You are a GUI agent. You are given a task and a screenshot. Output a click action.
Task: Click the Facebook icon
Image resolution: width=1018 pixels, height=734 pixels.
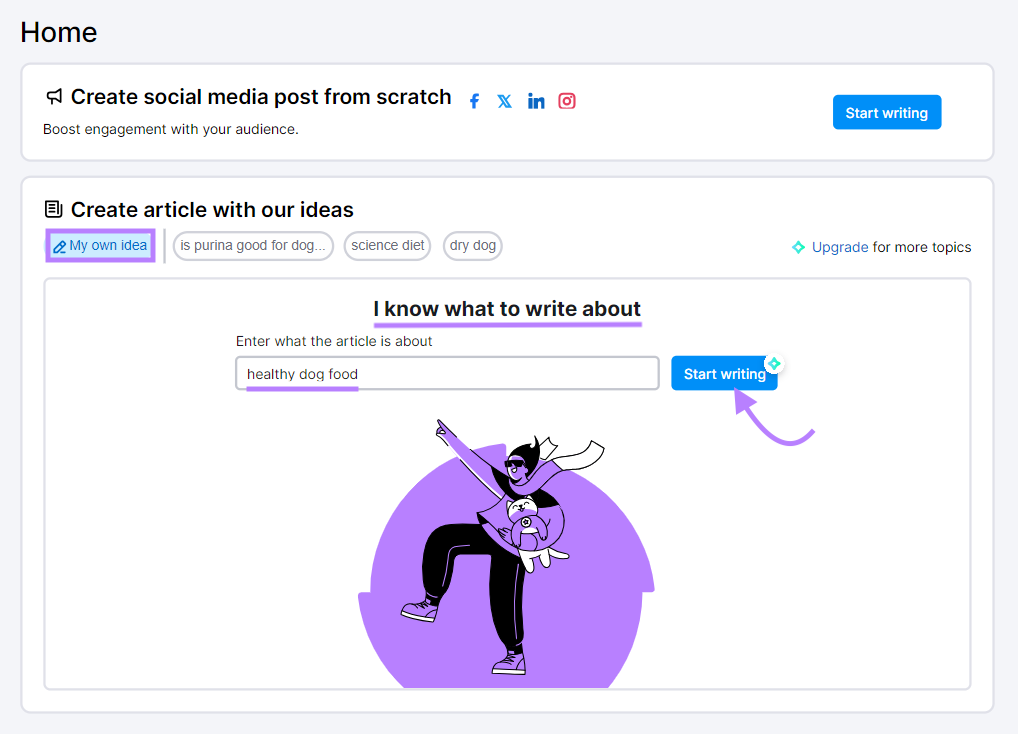[x=475, y=101]
